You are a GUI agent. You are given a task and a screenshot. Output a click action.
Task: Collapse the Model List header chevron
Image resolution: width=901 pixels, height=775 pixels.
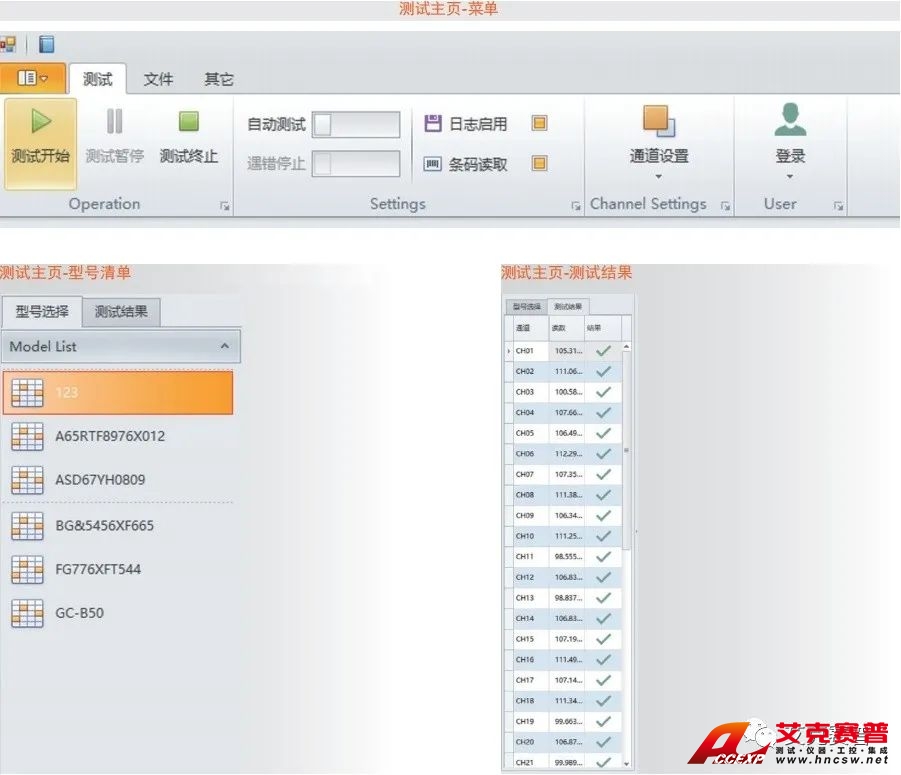point(225,347)
